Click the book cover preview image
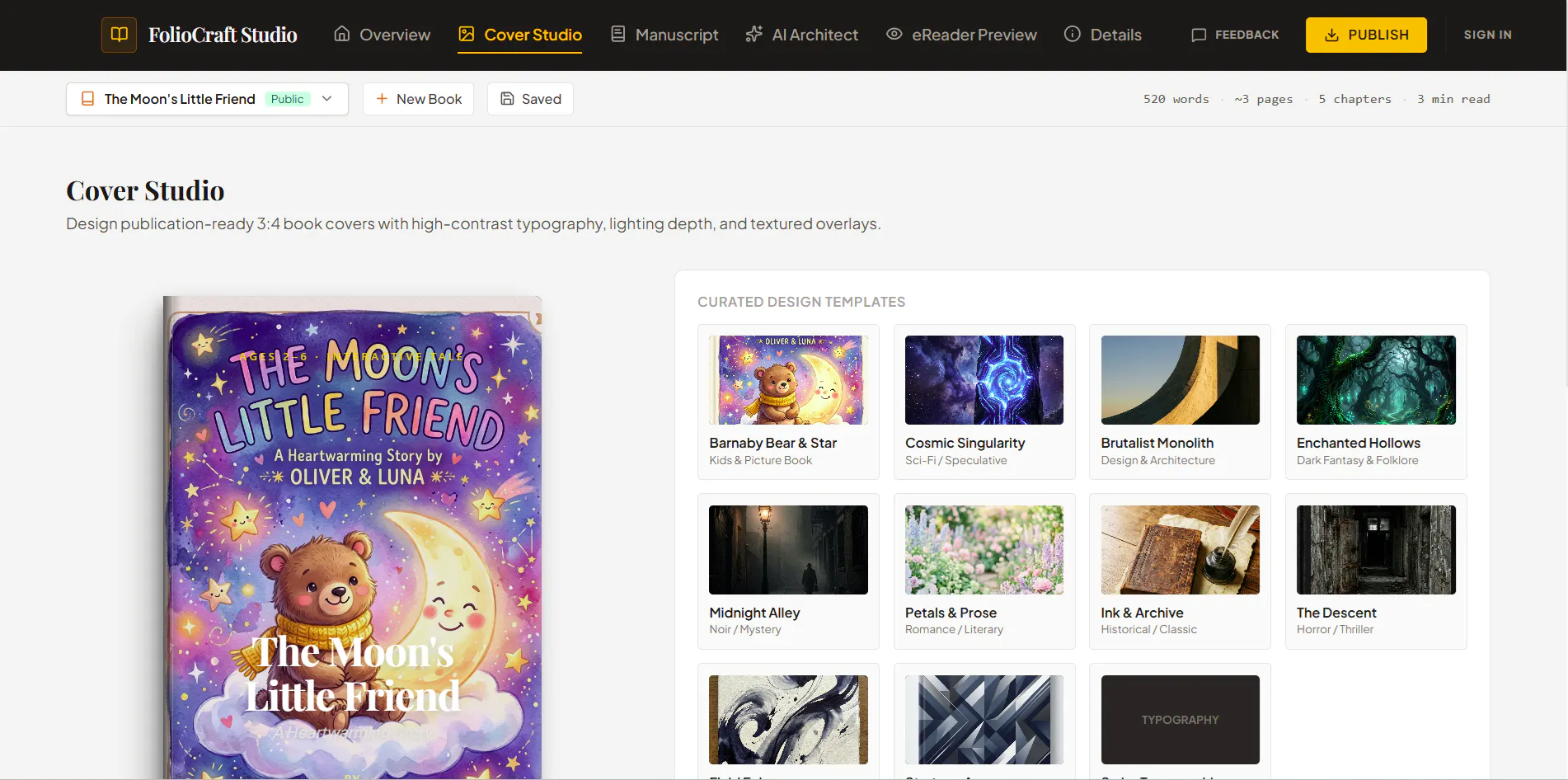Viewport: 1568px width, 780px height. (353, 538)
